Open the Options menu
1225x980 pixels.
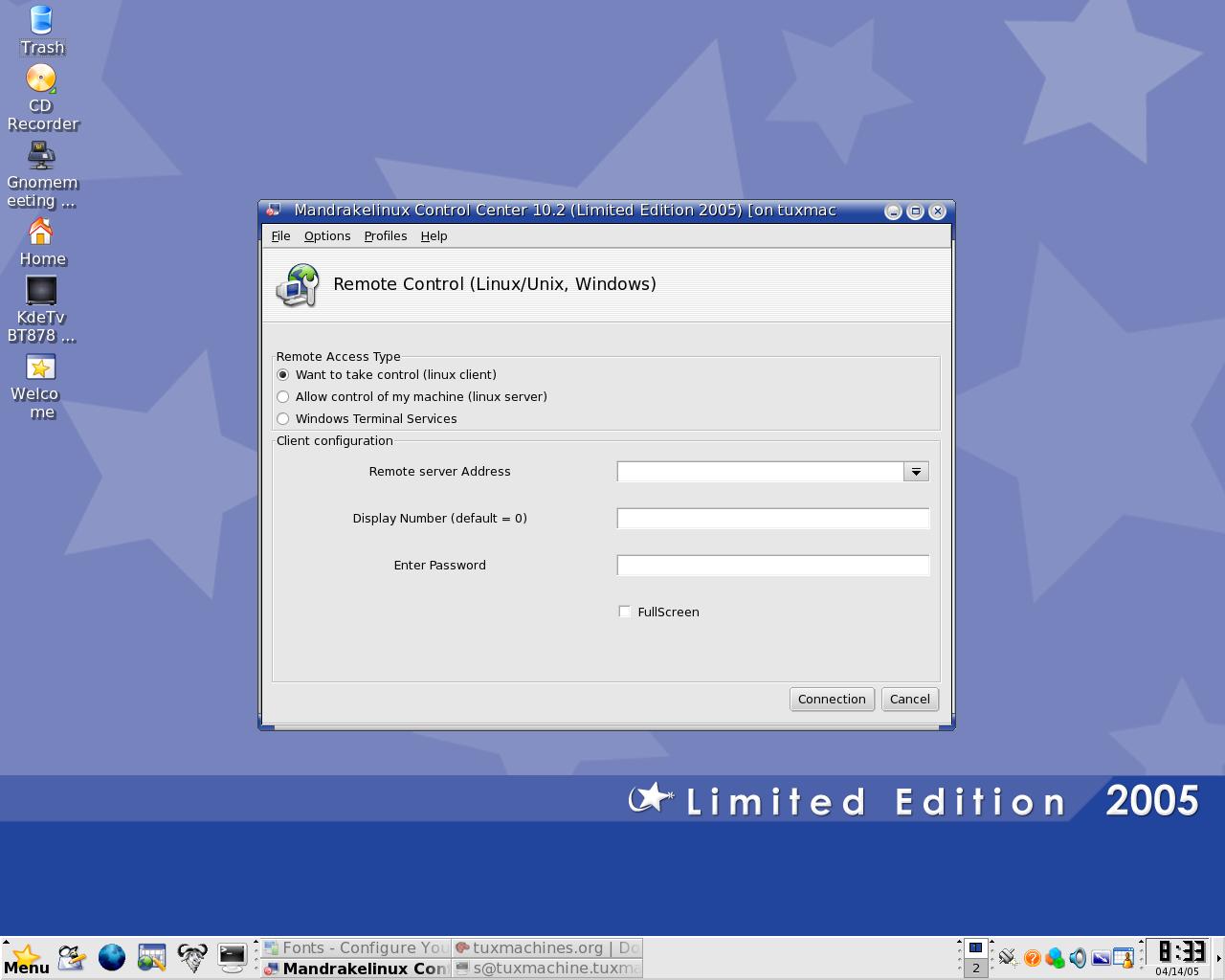[327, 236]
